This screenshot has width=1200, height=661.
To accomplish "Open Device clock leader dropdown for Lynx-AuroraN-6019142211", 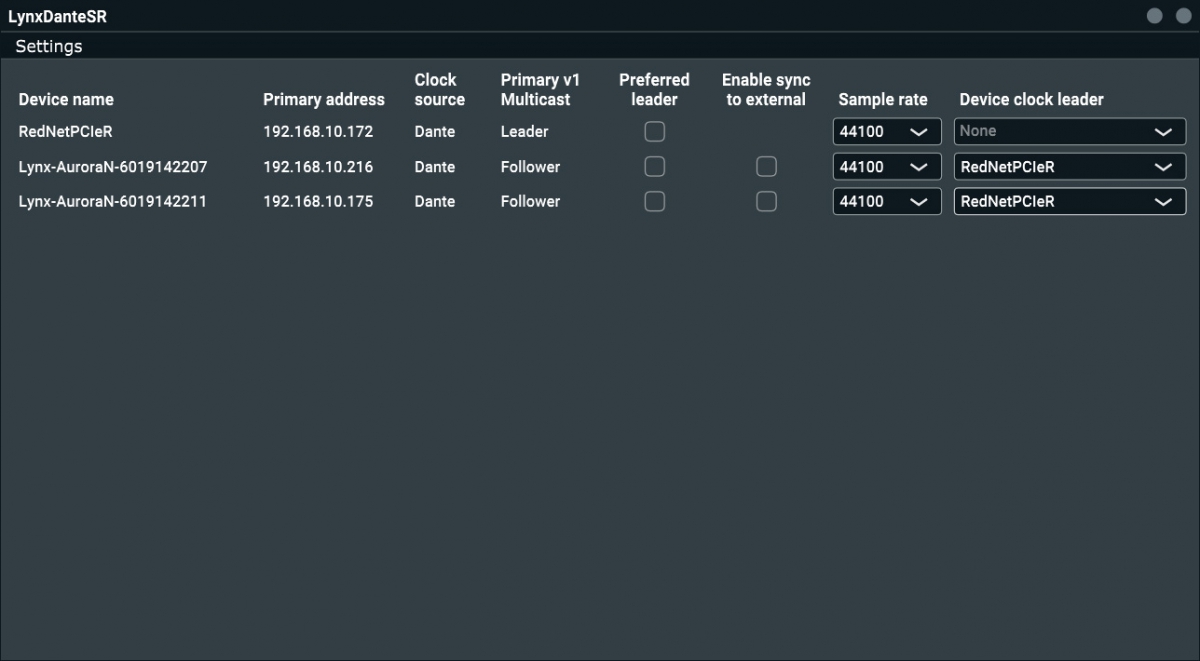I will point(1069,201).
